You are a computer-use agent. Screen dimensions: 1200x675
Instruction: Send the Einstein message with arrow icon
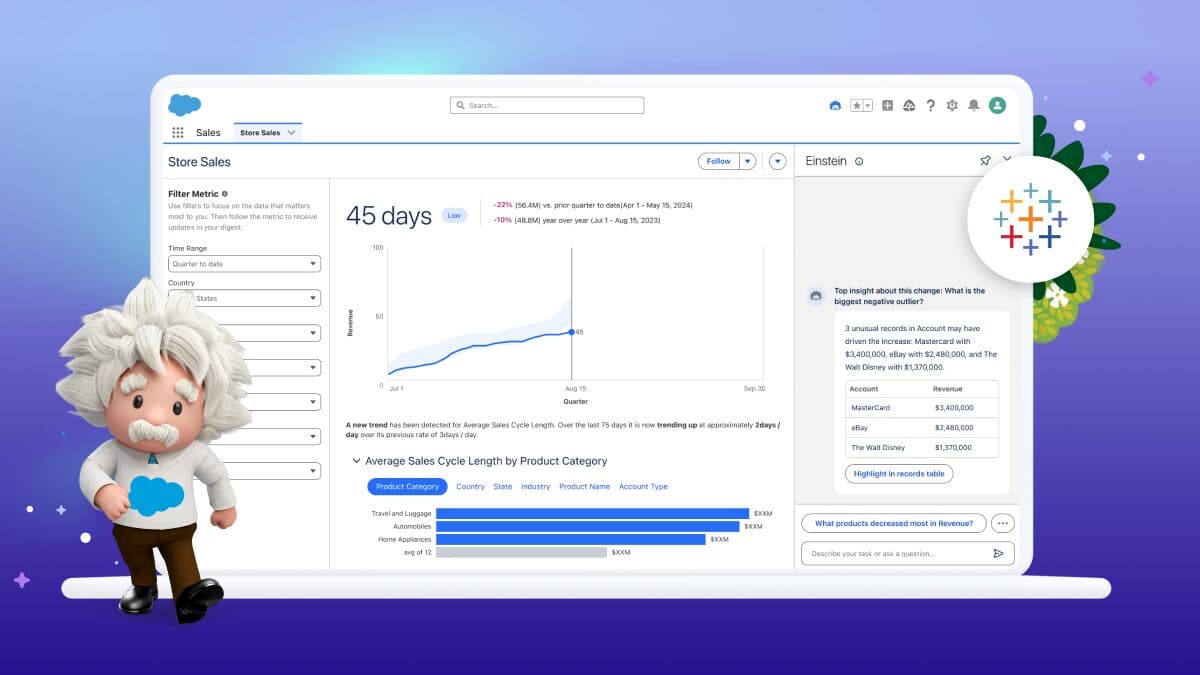pyautogui.click(x=998, y=553)
